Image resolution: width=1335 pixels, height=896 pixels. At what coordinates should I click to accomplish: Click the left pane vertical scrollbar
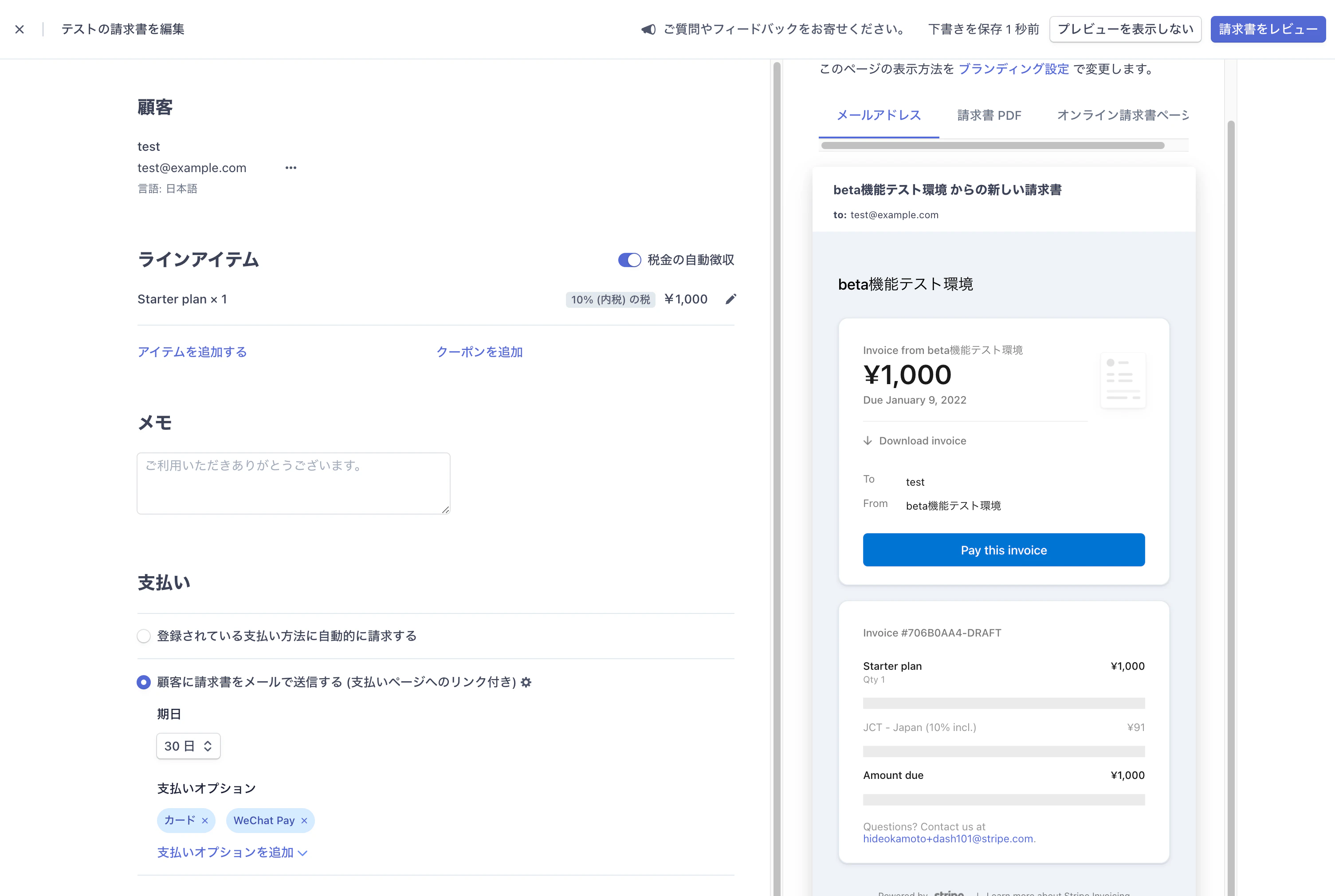point(776,479)
